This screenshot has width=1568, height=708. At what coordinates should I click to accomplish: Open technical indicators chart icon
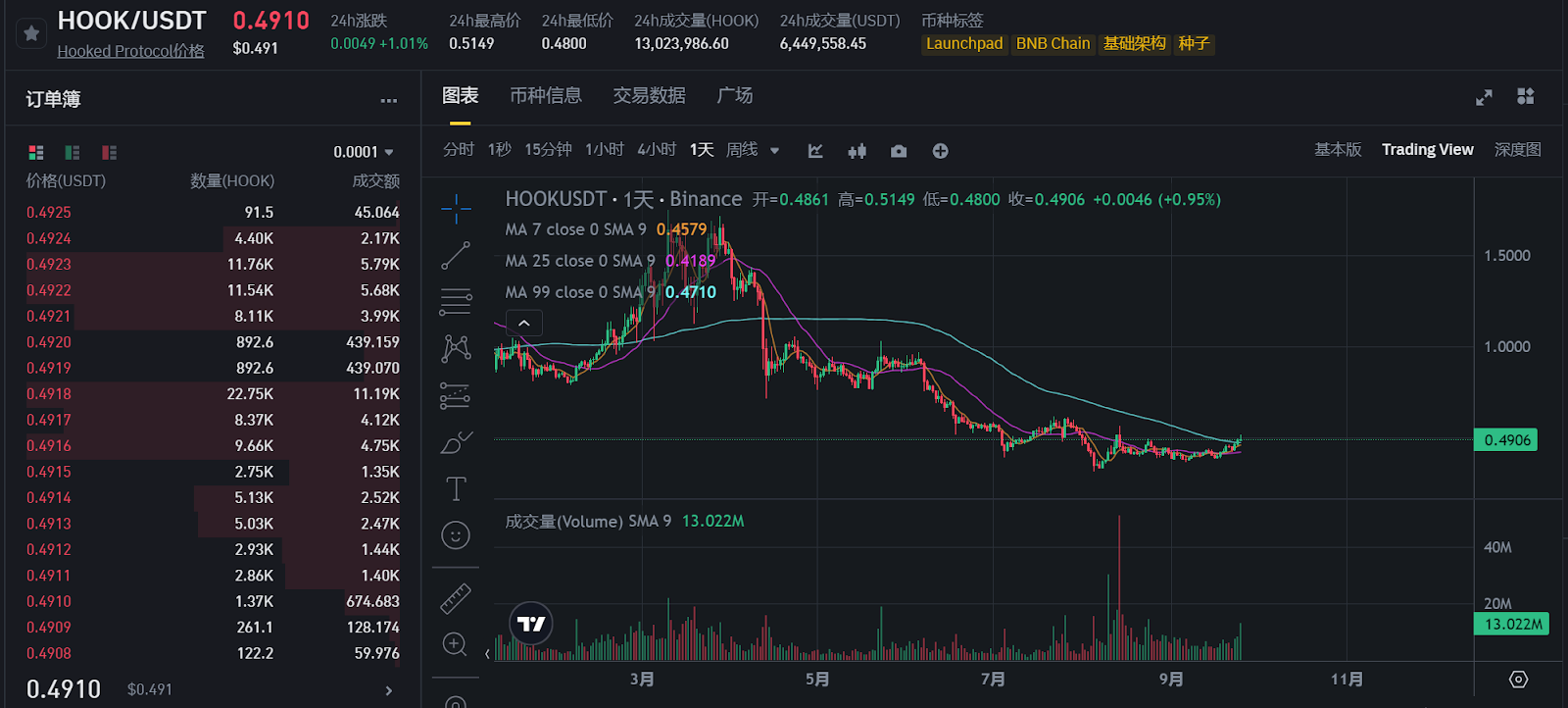click(x=815, y=151)
